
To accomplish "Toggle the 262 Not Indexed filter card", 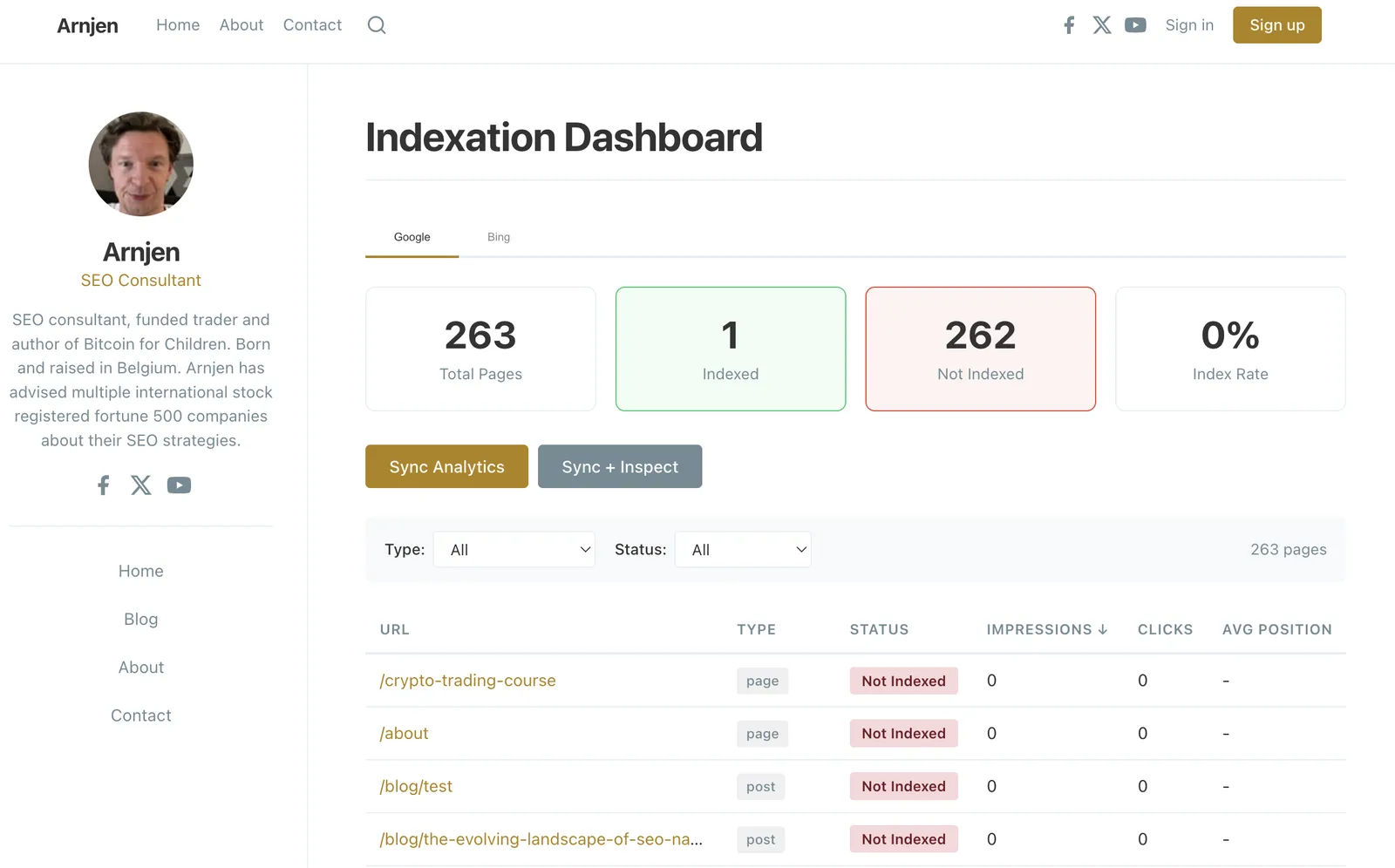I will tap(980, 349).
